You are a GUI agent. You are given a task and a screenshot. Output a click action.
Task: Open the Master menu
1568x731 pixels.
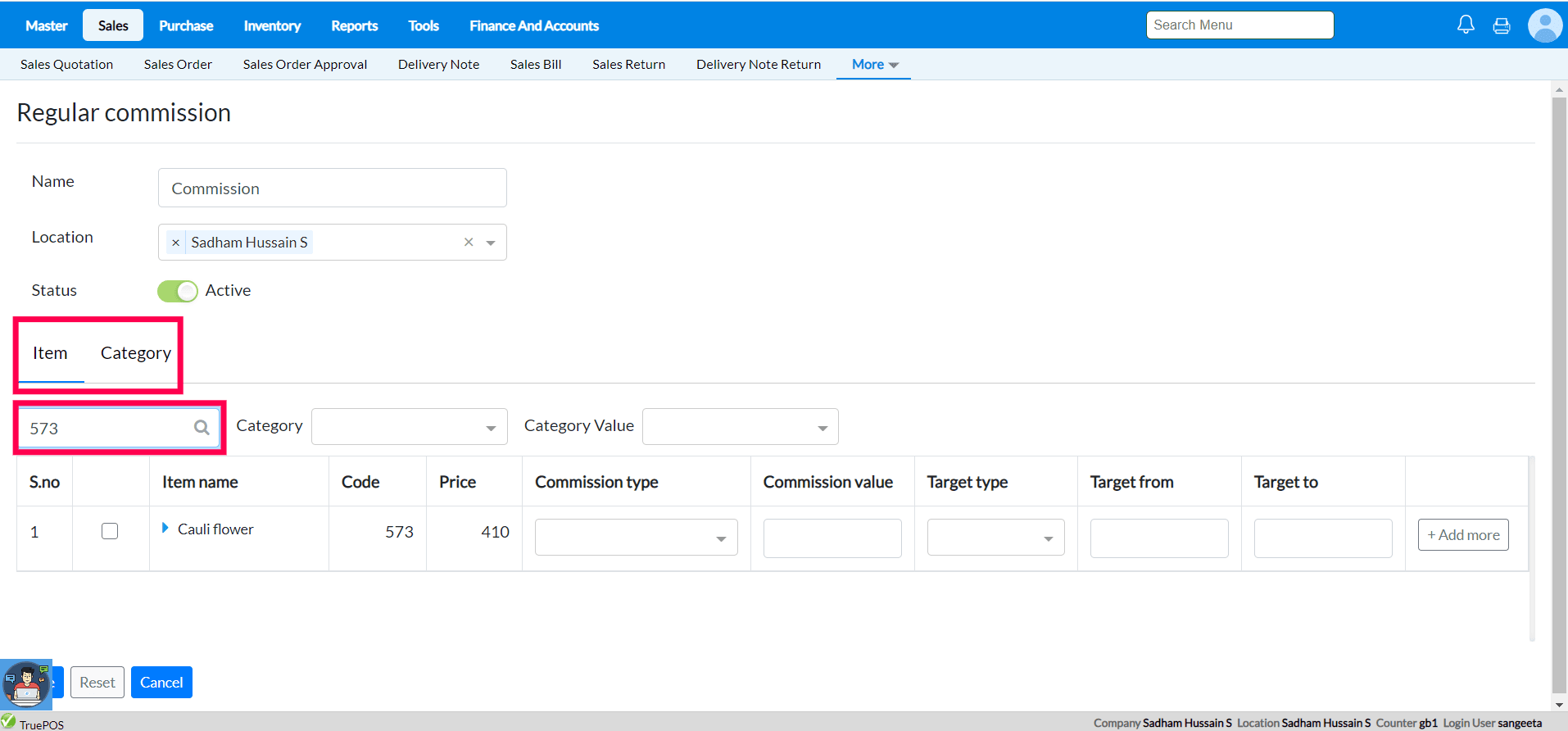47,25
